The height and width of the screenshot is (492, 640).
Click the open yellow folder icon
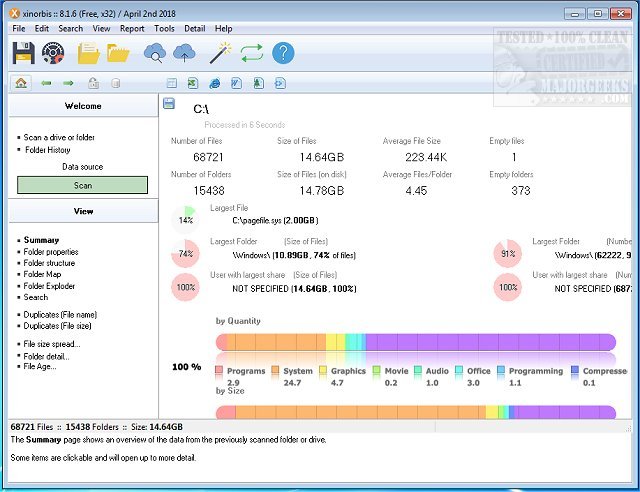pyautogui.click(x=118, y=53)
